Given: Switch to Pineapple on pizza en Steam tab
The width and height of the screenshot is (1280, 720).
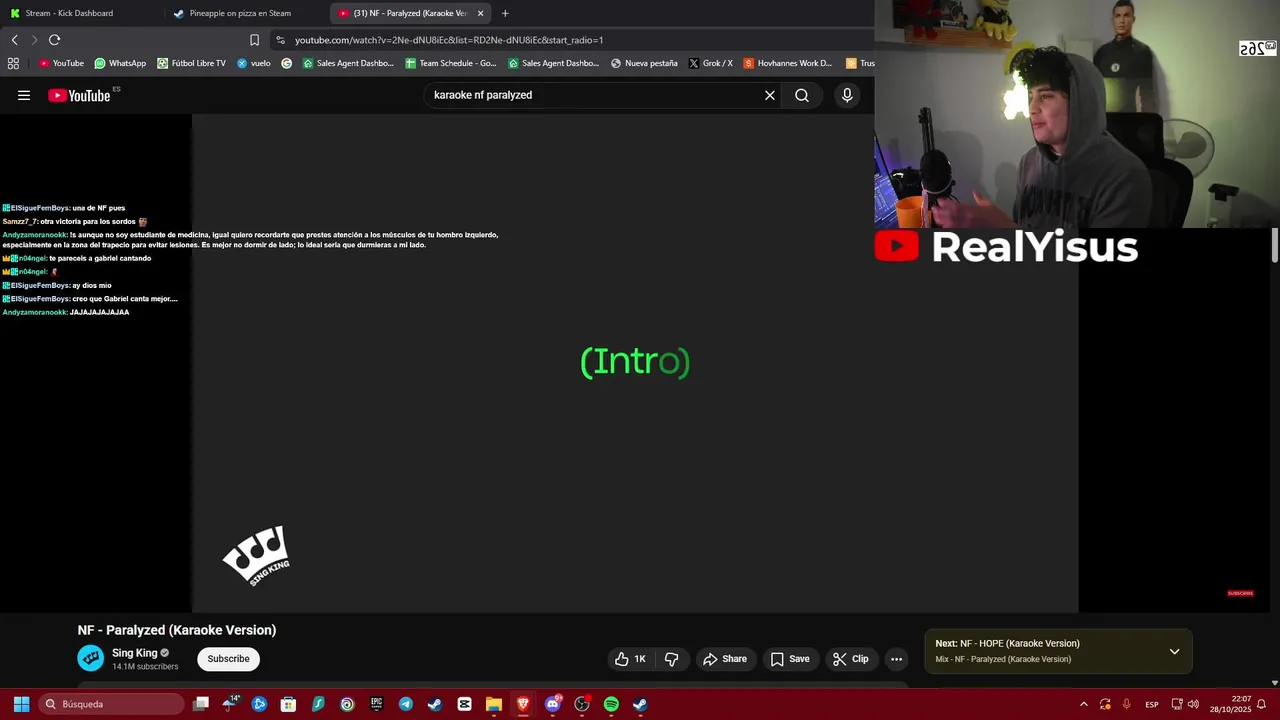Looking at the screenshot, I should tap(246, 13).
